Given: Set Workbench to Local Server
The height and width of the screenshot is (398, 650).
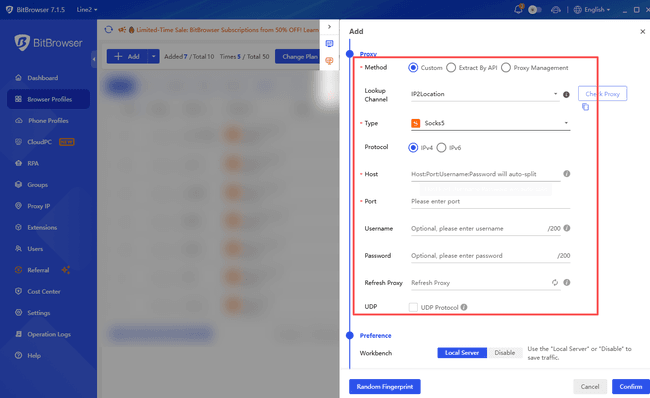Looking at the screenshot, I should tap(462, 353).
